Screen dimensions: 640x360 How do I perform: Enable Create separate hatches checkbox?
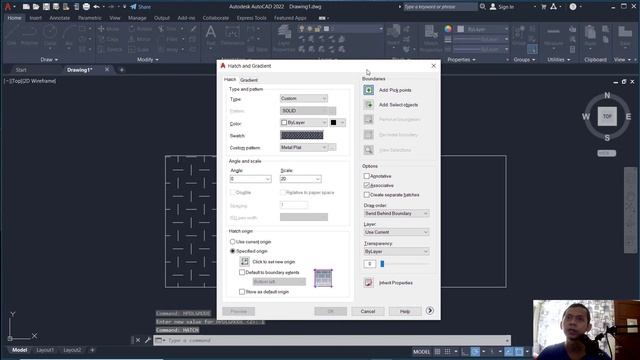pyautogui.click(x=366, y=195)
